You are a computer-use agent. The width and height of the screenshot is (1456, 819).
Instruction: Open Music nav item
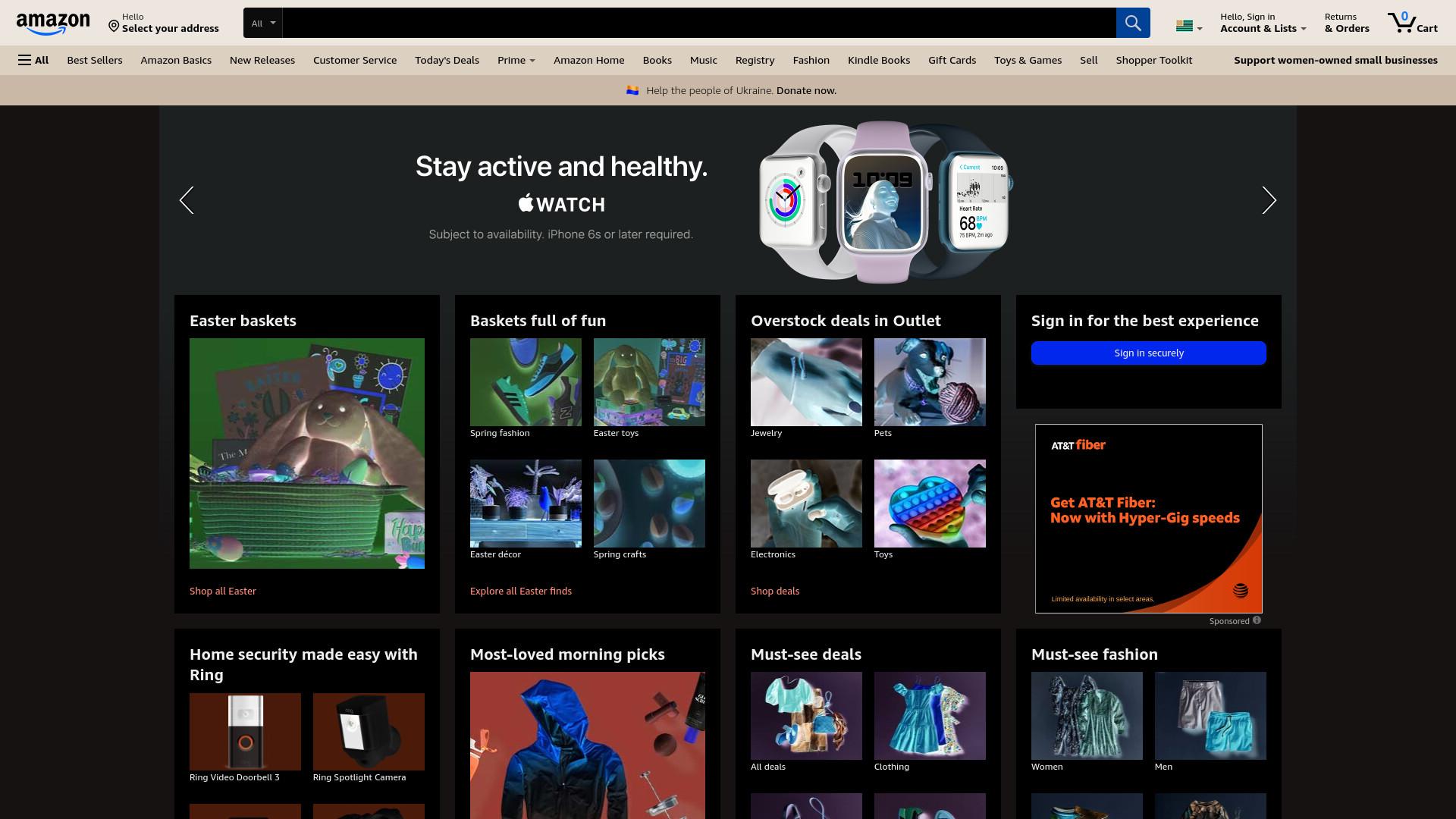pyautogui.click(x=704, y=60)
